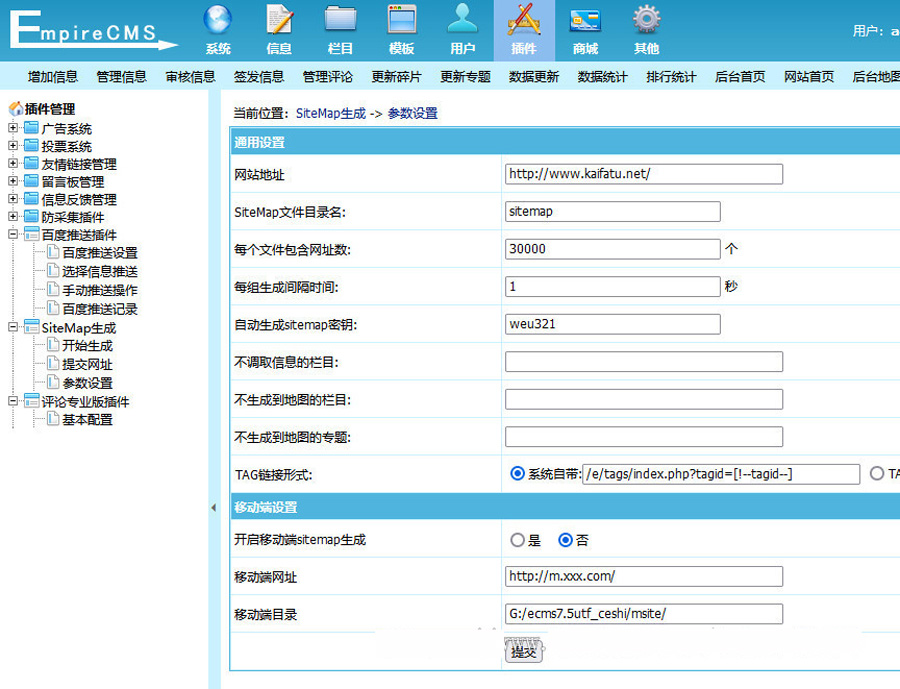This screenshot has height=689, width=900.
Task: Select the 插件 tools icon
Action: point(523,21)
